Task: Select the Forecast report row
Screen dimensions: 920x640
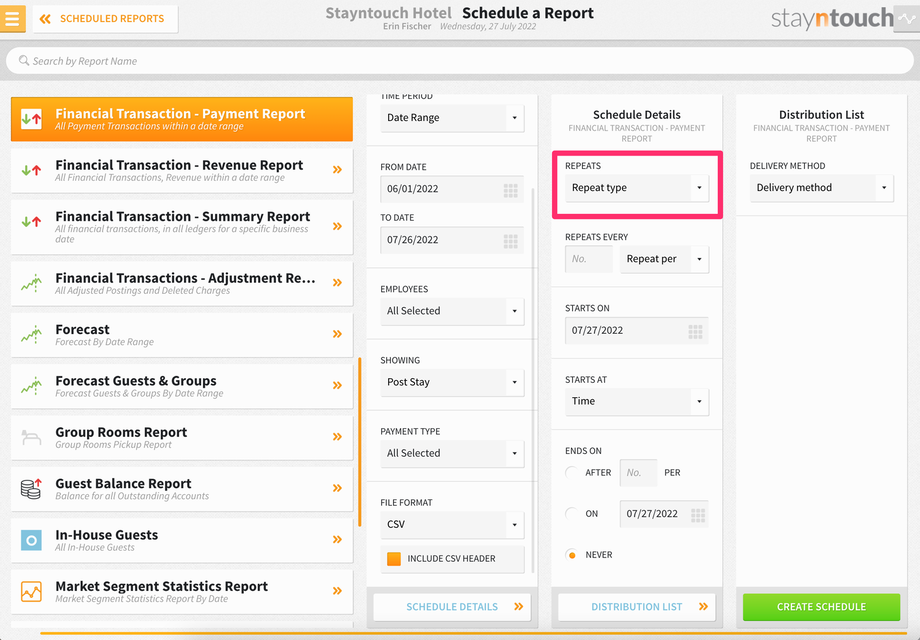Action: pyautogui.click(x=182, y=335)
